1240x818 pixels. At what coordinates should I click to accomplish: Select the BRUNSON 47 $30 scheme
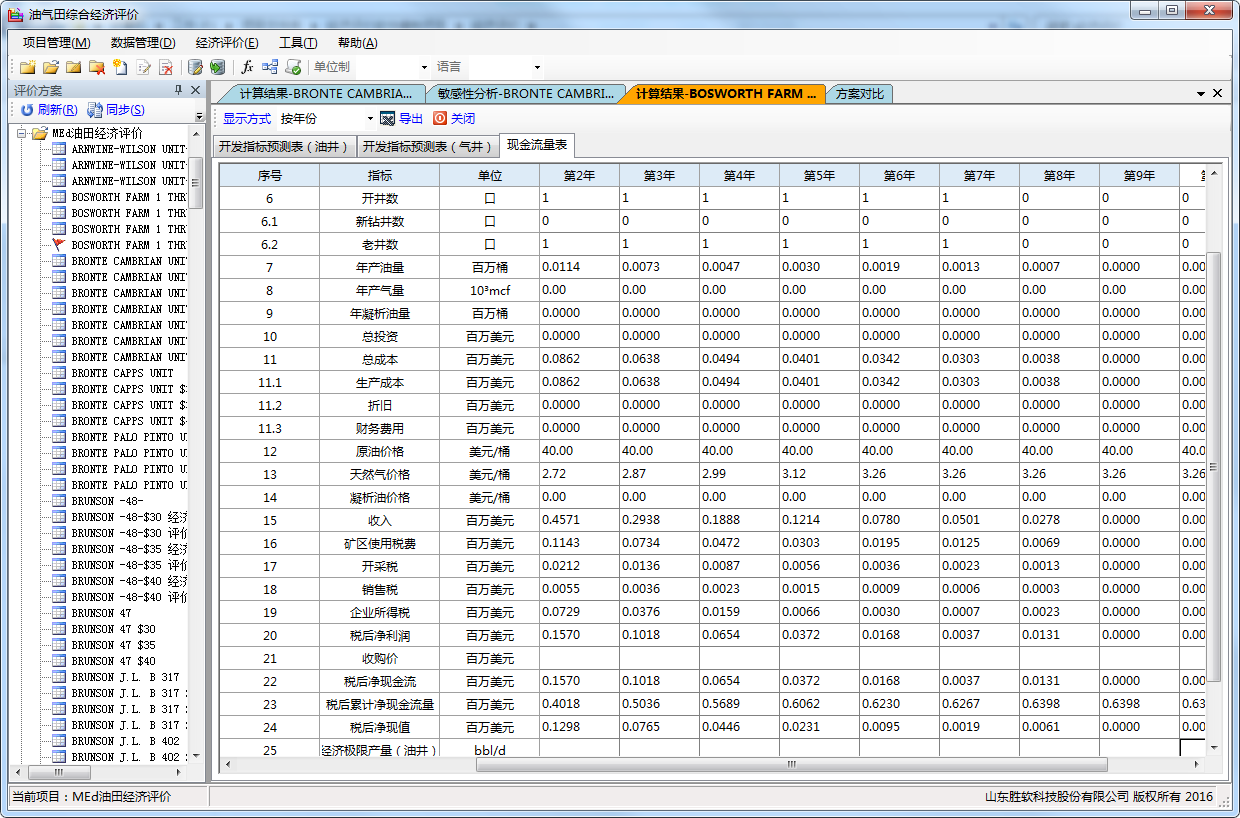point(113,629)
